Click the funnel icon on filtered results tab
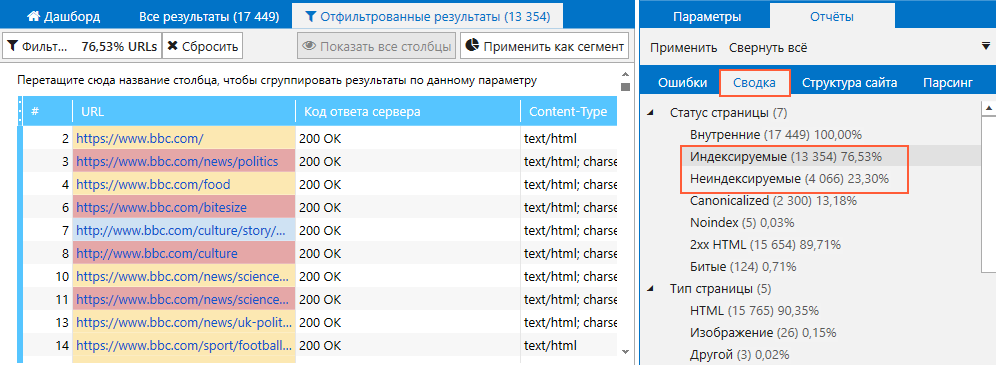The width and height of the screenshot is (996, 365). (310, 17)
